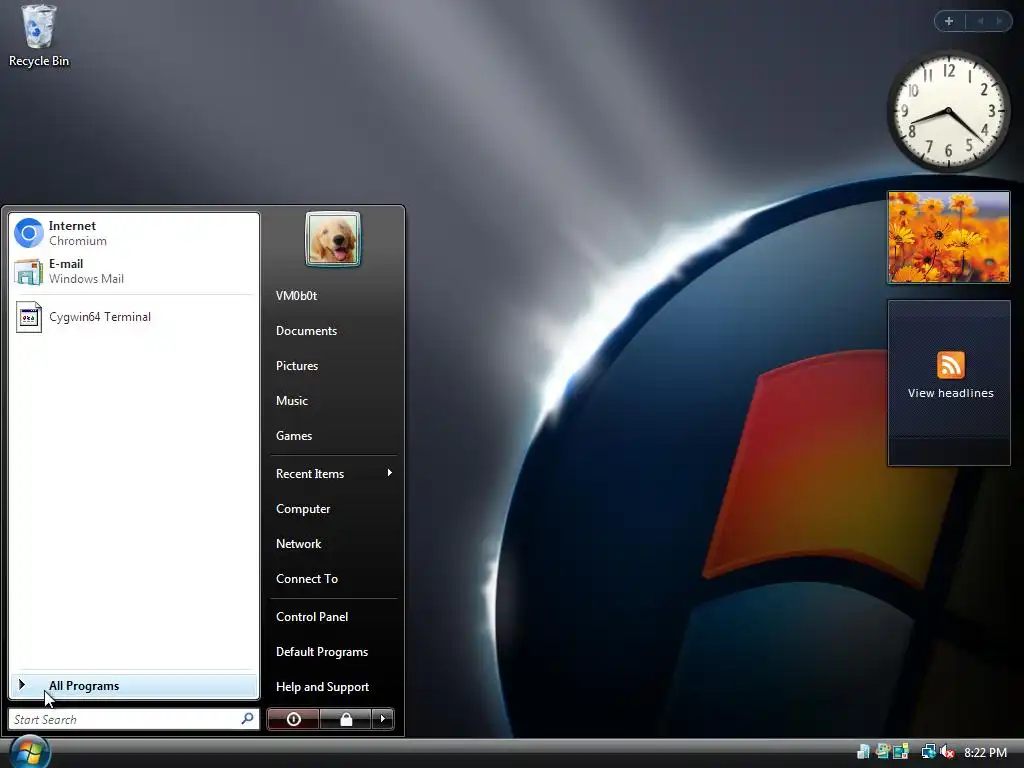Click the Windows Sidebar tray icon

coord(901,752)
